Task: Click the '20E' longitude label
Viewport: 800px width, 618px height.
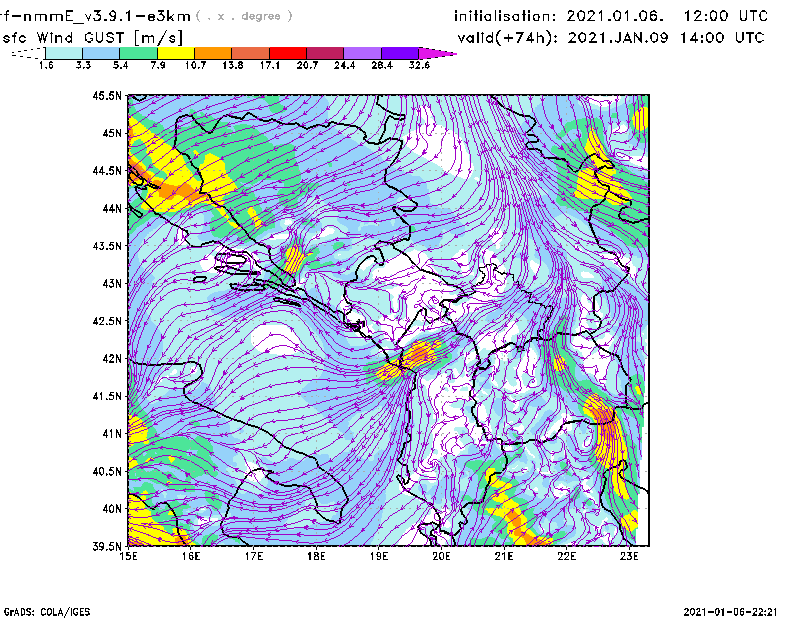Action: [x=441, y=556]
